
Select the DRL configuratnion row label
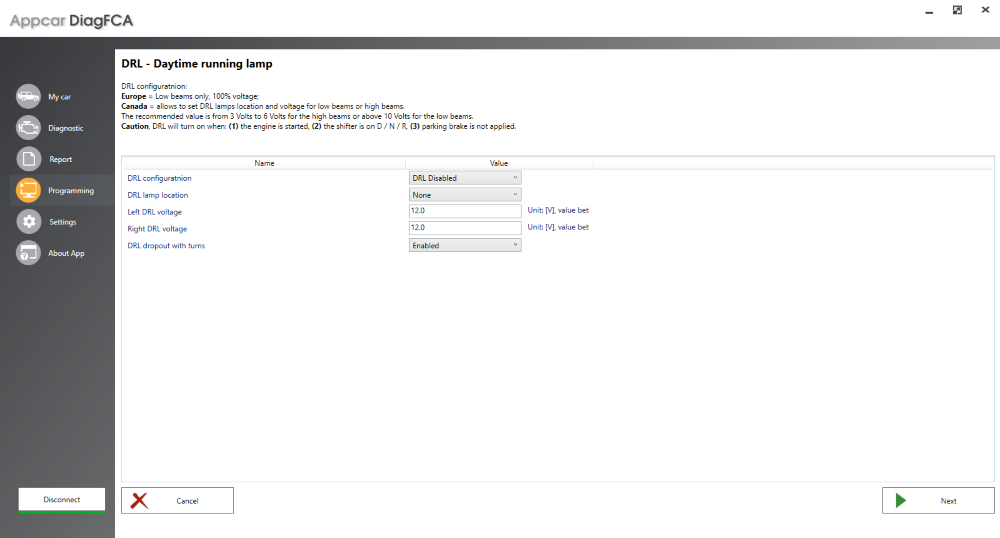coord(159,178)
